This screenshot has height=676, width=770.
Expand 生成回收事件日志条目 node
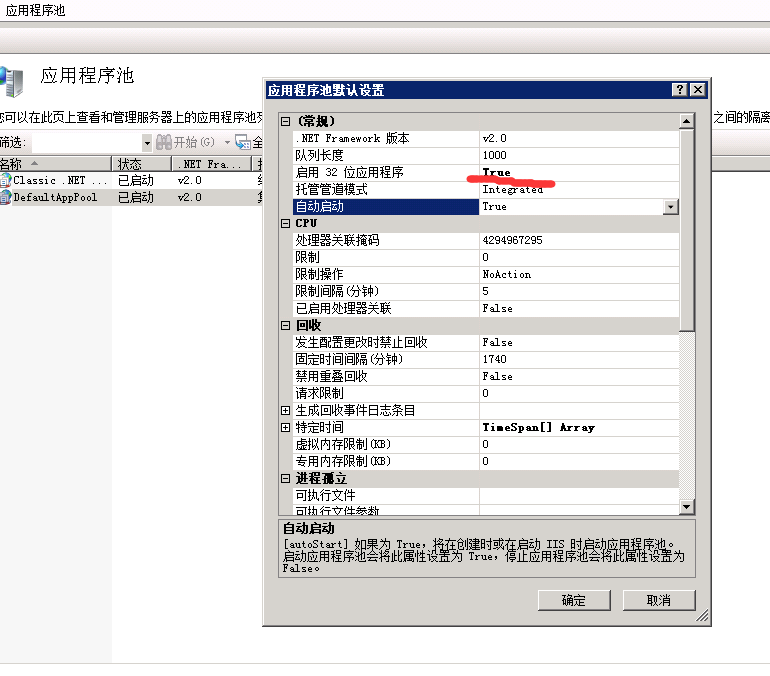(285, 411)
